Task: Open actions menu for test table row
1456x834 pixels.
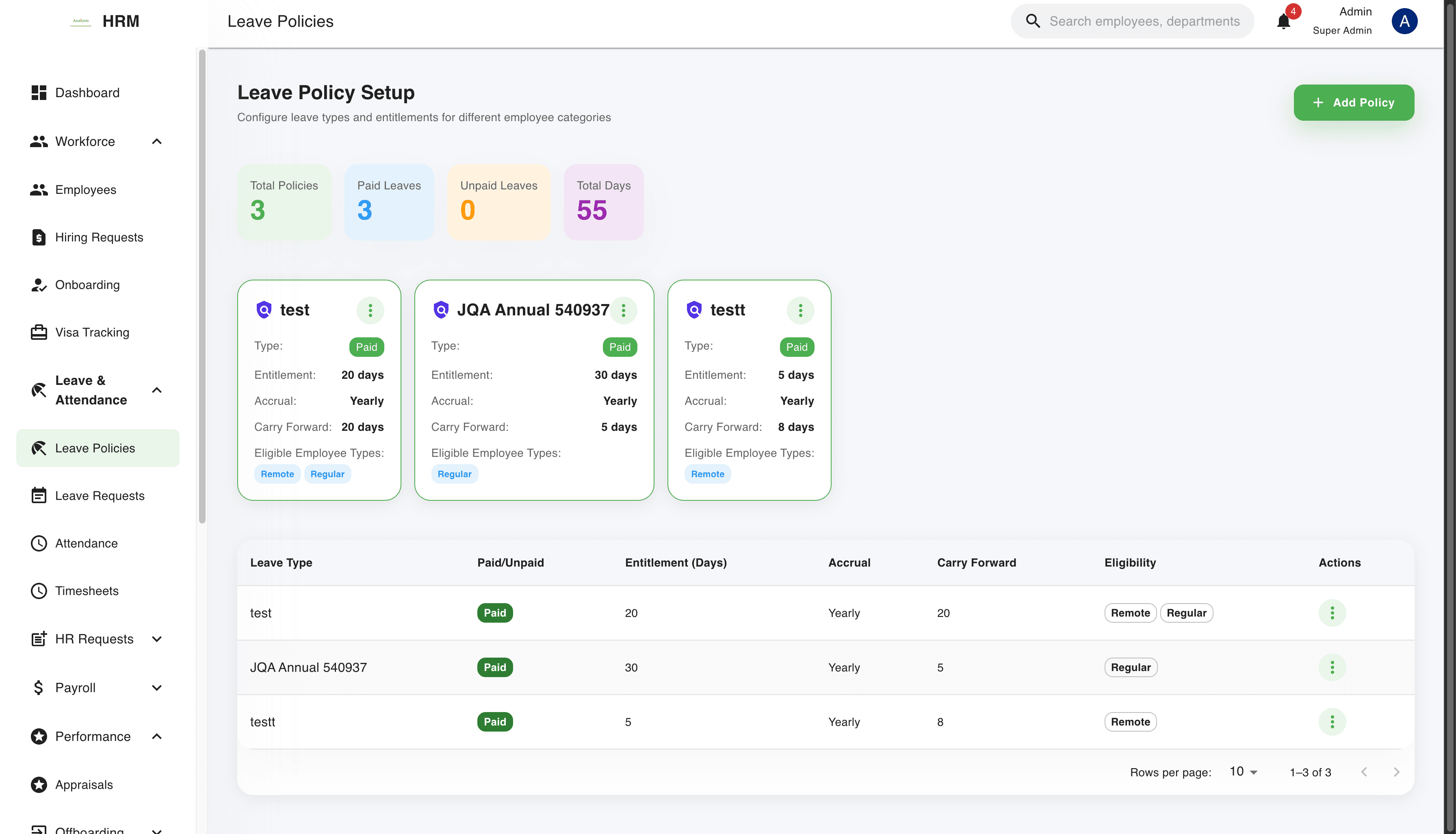Action: (1332, 613)
